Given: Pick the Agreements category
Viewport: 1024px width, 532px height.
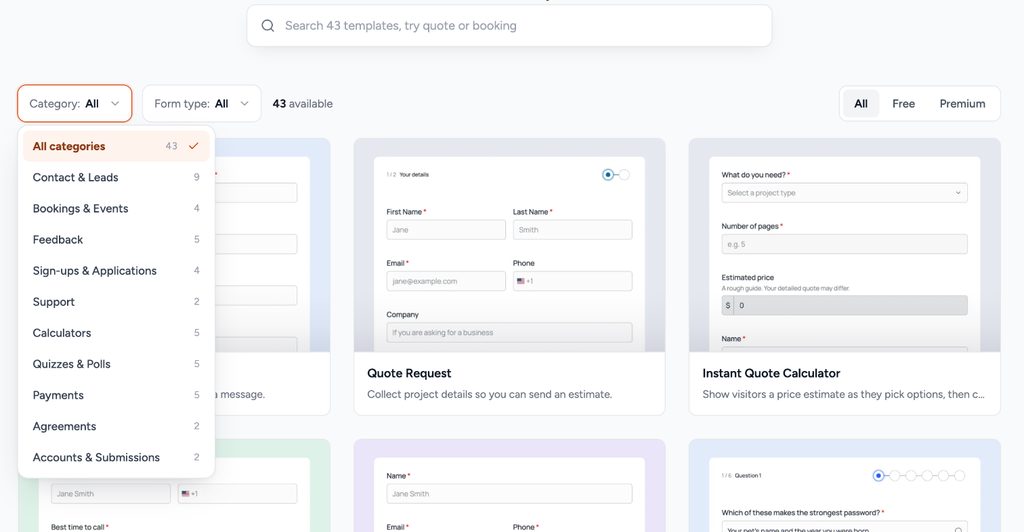Looking at the screenshot, I should coord(116,426).
